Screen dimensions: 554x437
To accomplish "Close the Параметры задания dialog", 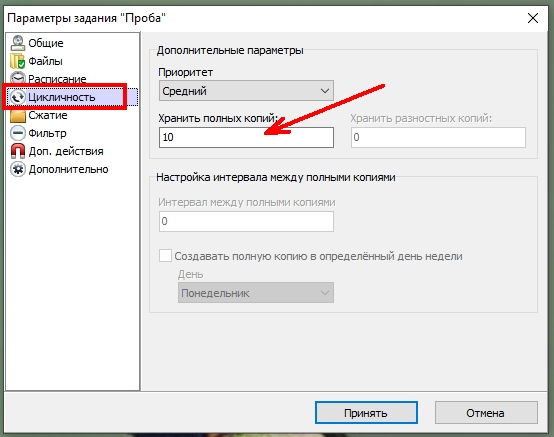I will (x=532, y=18).
